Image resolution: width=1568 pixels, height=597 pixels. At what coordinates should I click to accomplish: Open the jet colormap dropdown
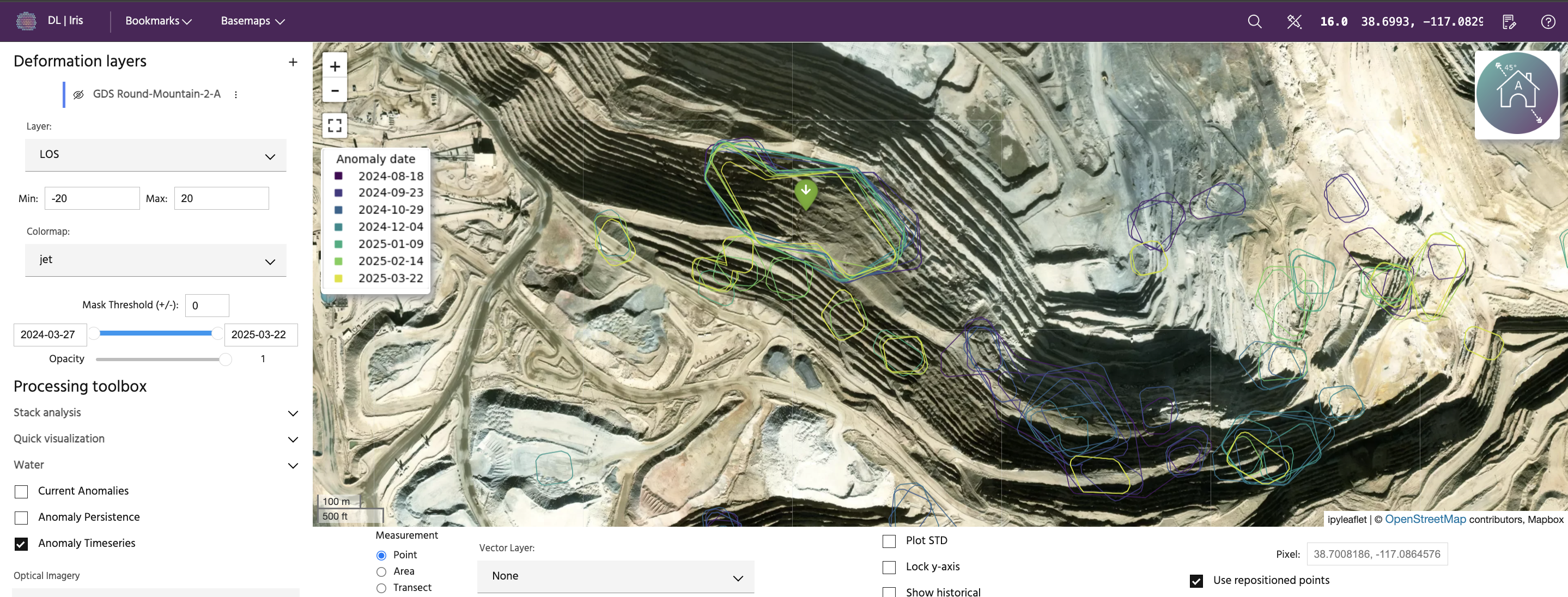tap(155, 260)
